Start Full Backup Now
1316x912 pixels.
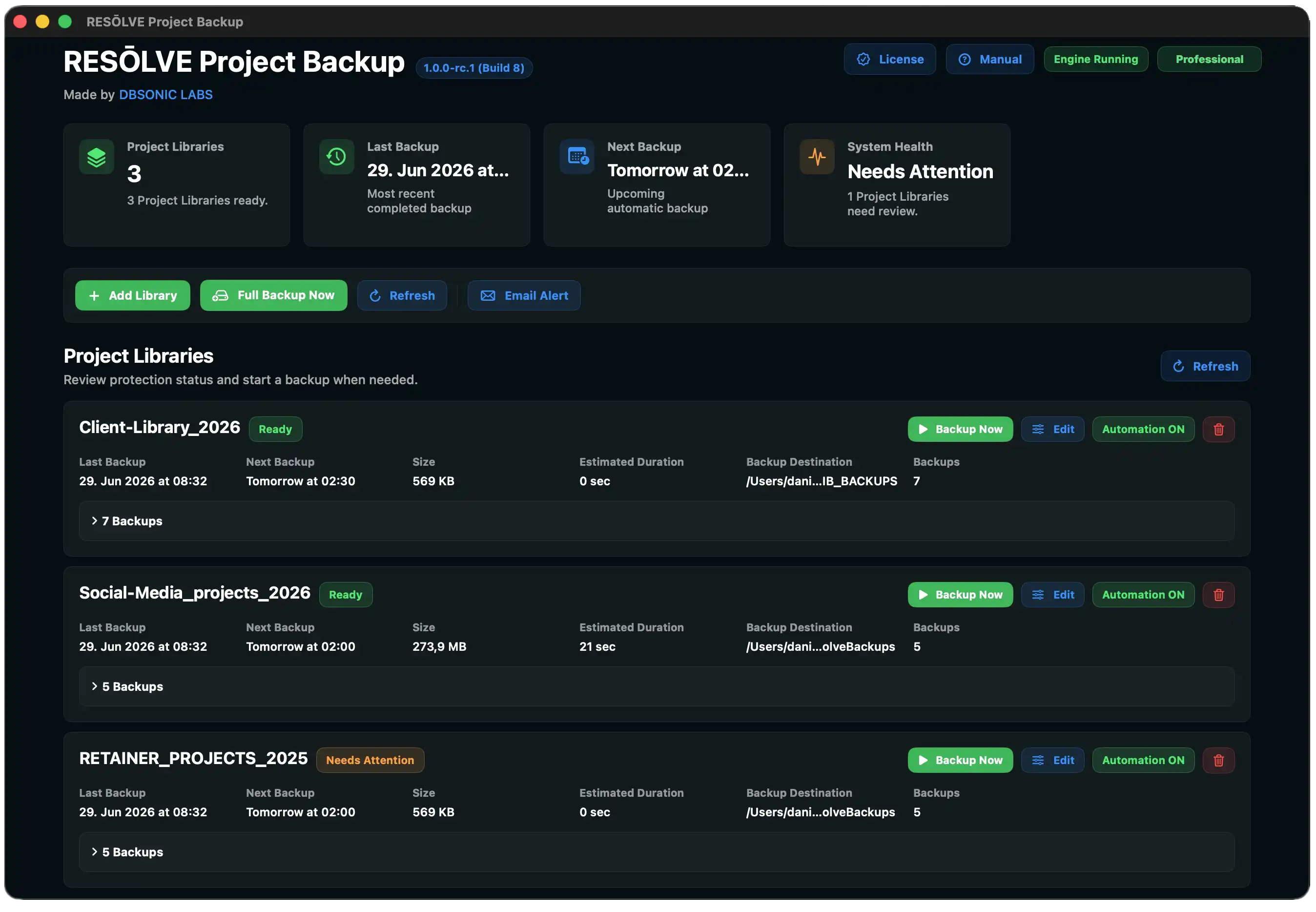point(273,295)
